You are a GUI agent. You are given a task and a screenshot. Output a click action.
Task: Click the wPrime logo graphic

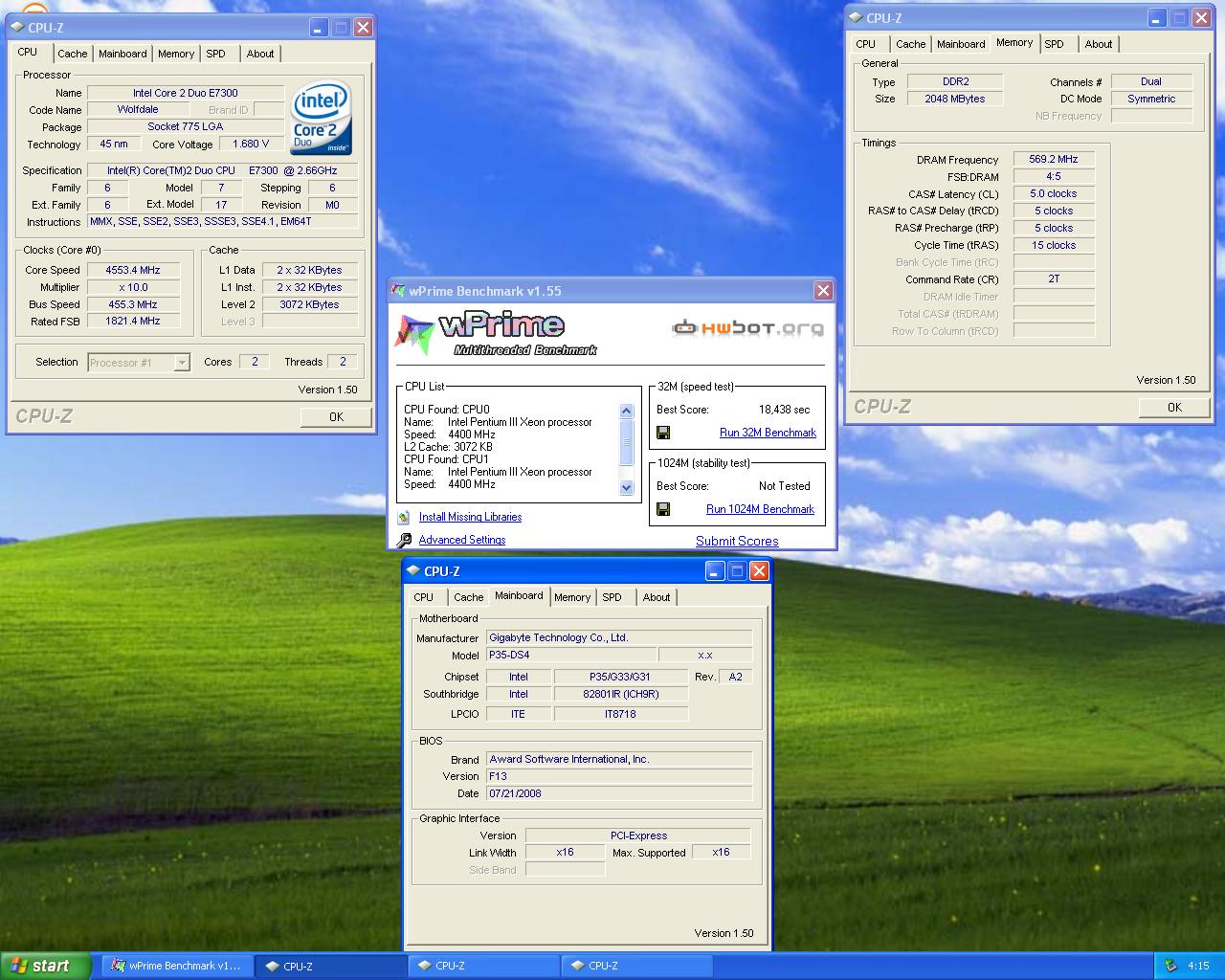[x=496, y=334]
